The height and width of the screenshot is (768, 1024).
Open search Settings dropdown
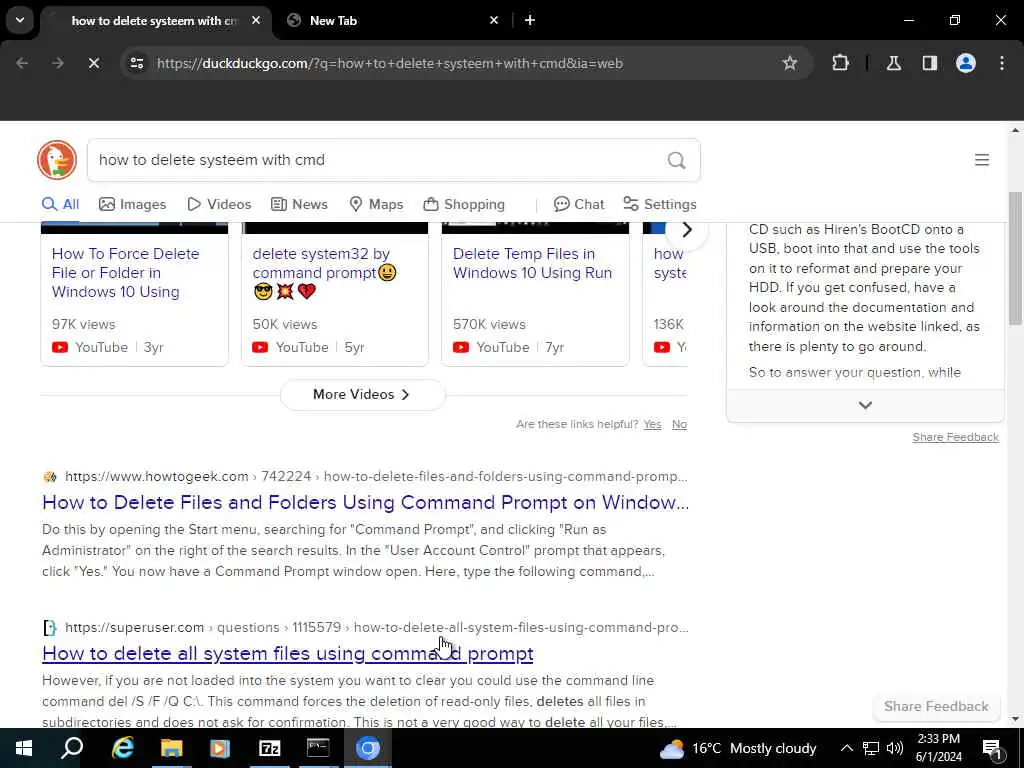[660, 204]
